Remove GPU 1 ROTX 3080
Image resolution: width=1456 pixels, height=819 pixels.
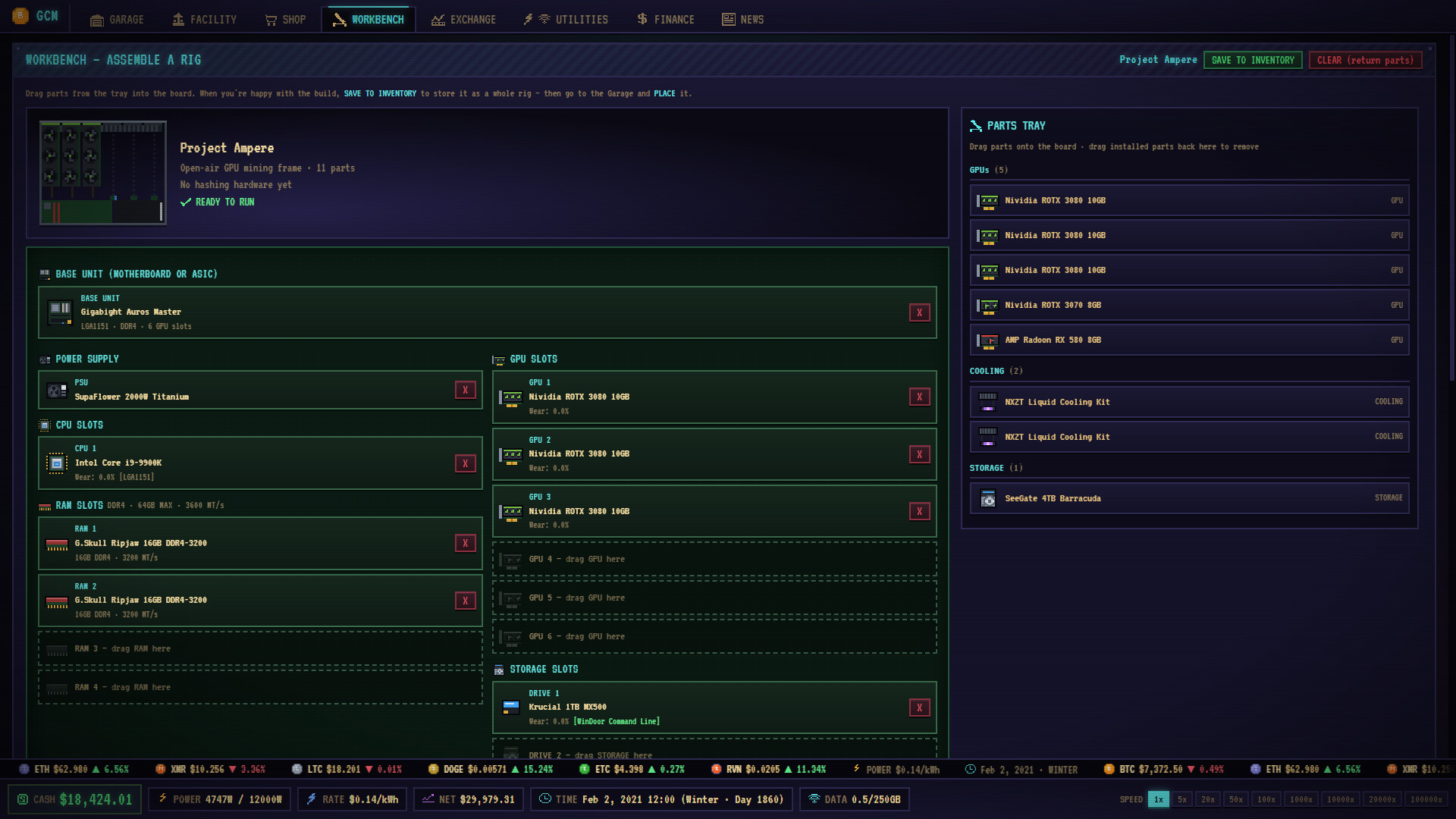[920, 397]
